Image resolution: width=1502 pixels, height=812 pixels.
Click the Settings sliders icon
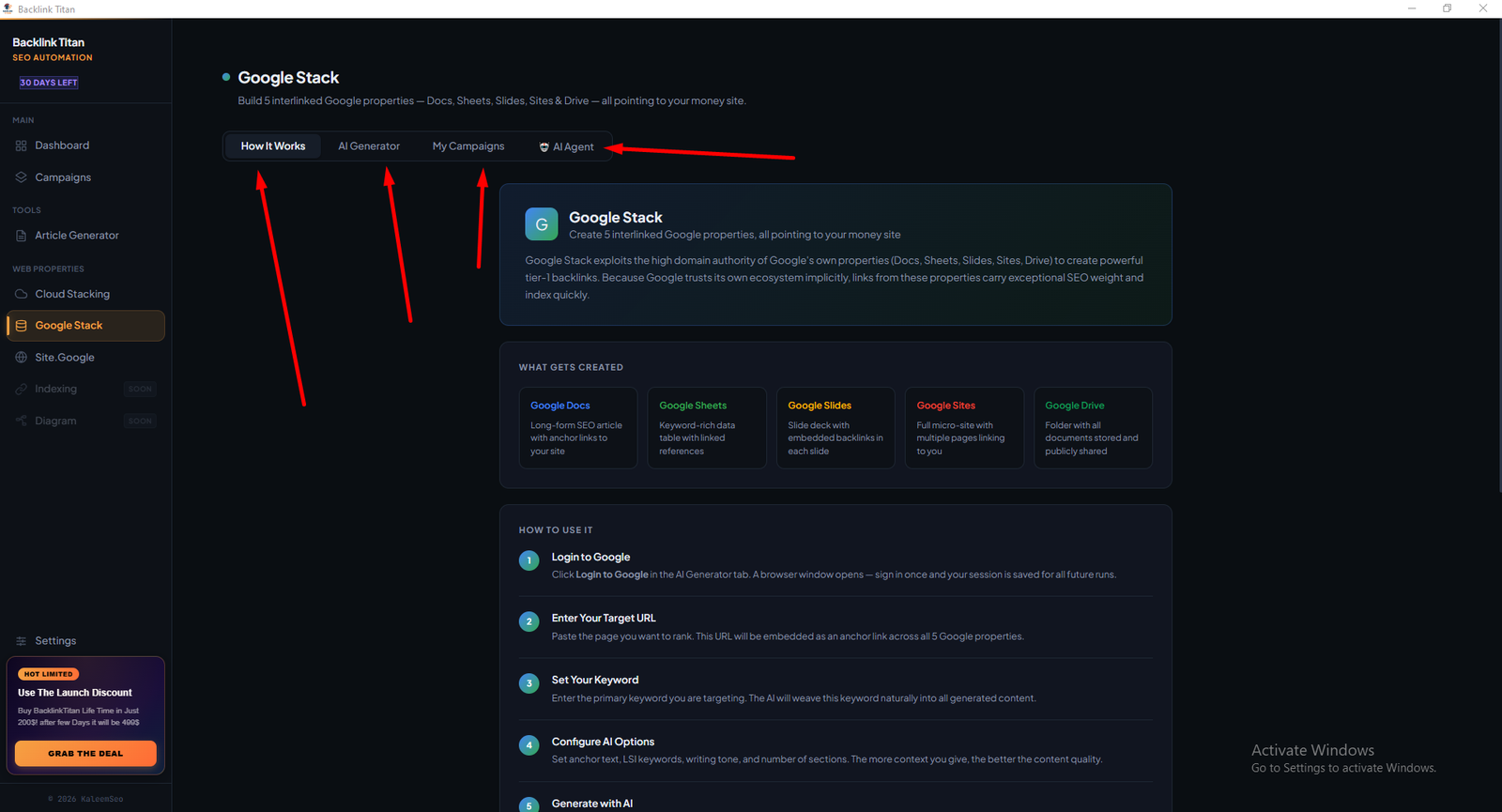[21, 641]
